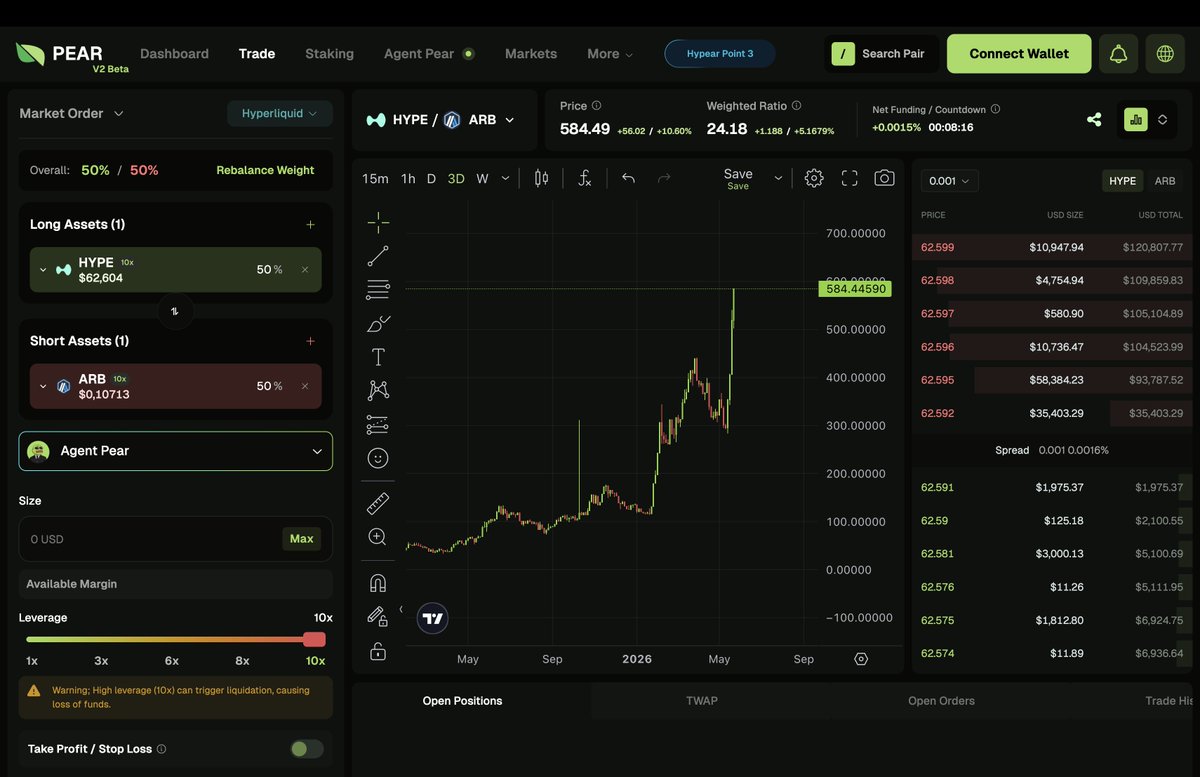The image size is (1200, 777).
Task: Set chart timeframe to 15m
Action: tap(375, 179)
